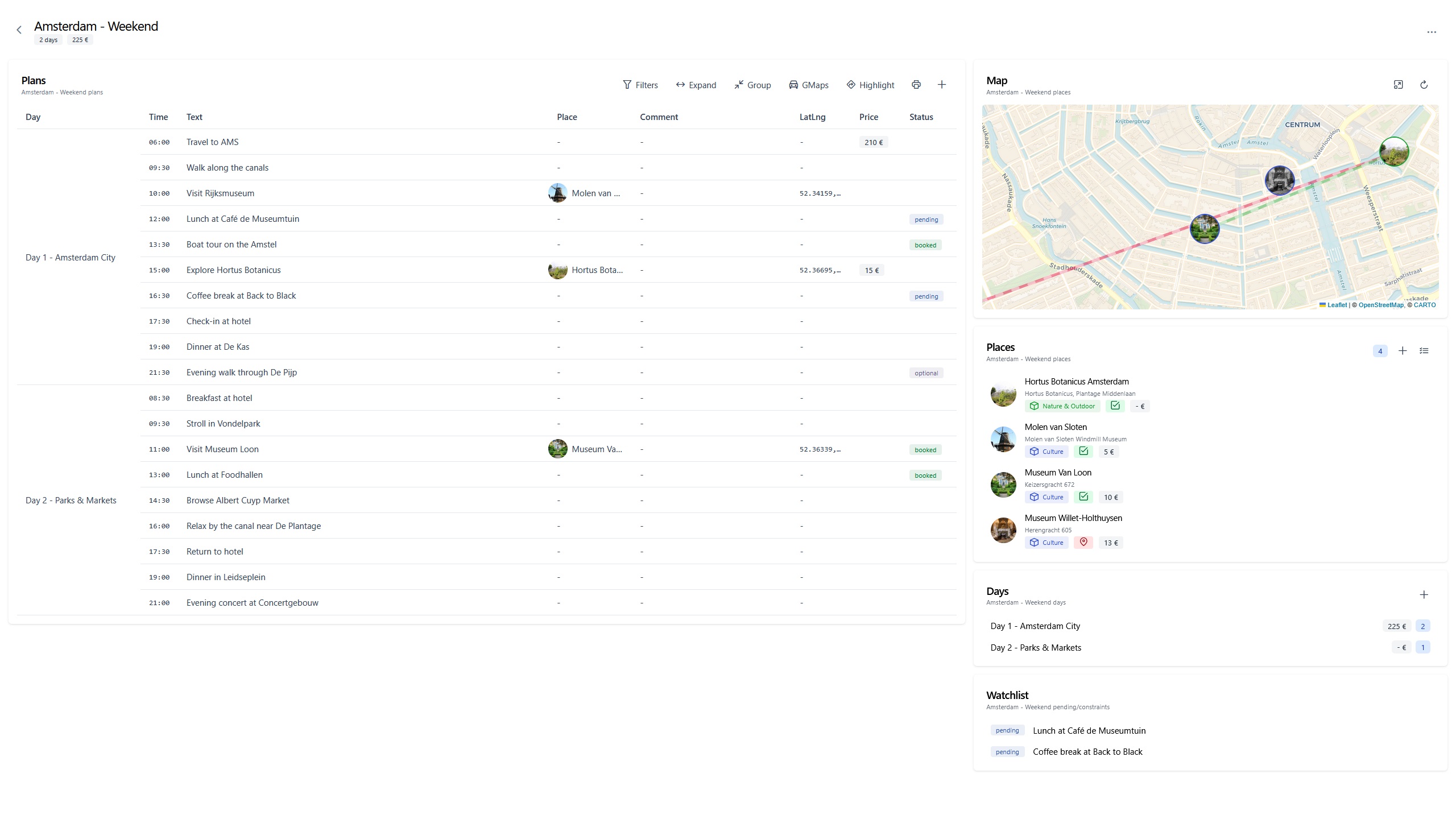This screenshot has width=1456, height=819.
Task: Navigate back using the arrow next to the title
Action: pos(19,30)
